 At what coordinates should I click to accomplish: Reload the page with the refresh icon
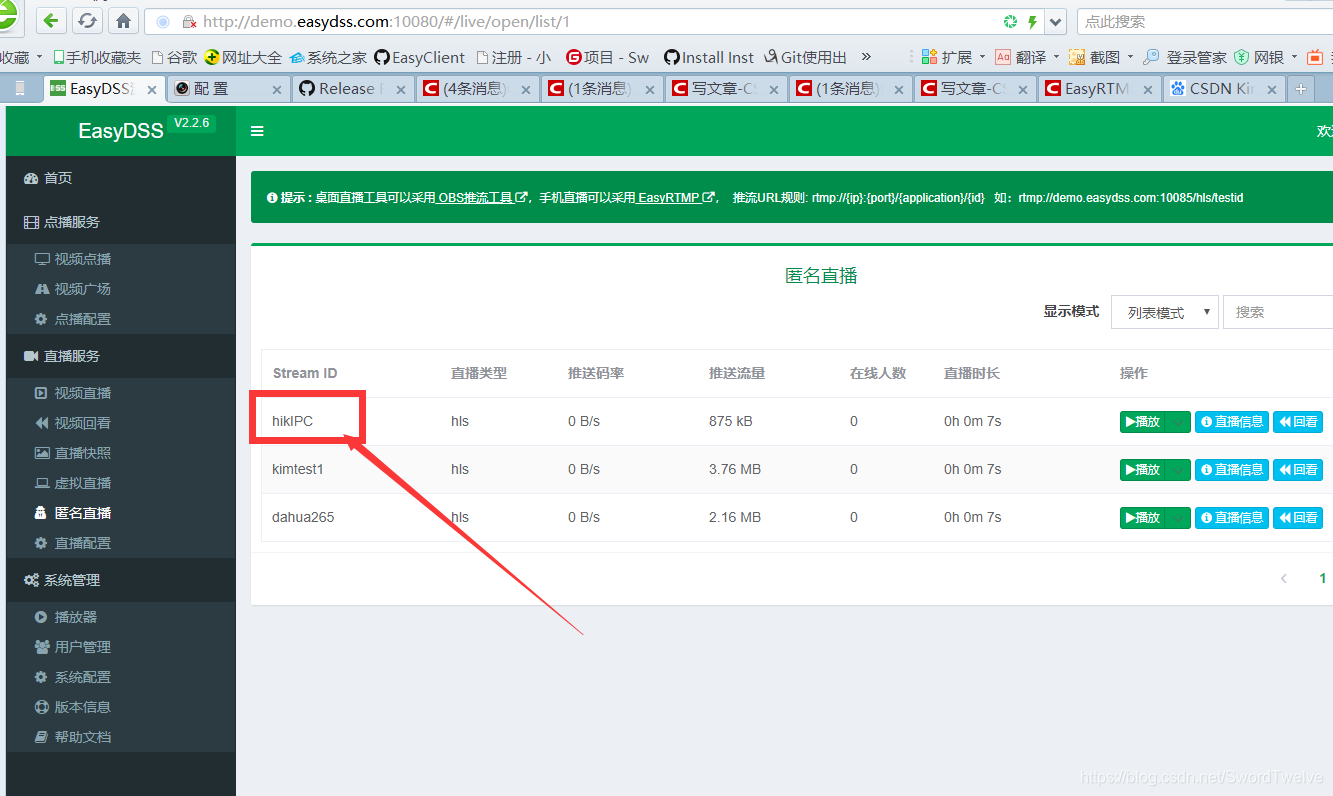tap(88, 20)
